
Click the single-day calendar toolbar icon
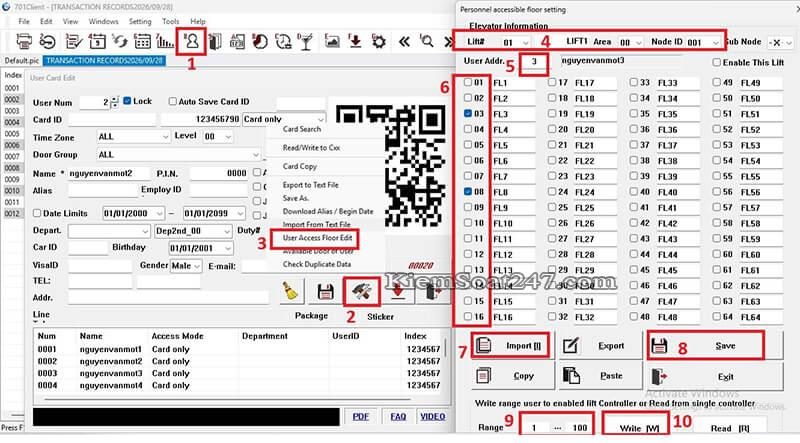click(x=97, y=41)
